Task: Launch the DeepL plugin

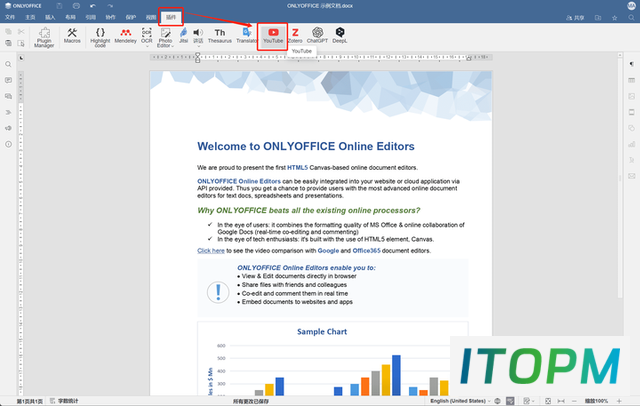Action: [x=340, y=35]
